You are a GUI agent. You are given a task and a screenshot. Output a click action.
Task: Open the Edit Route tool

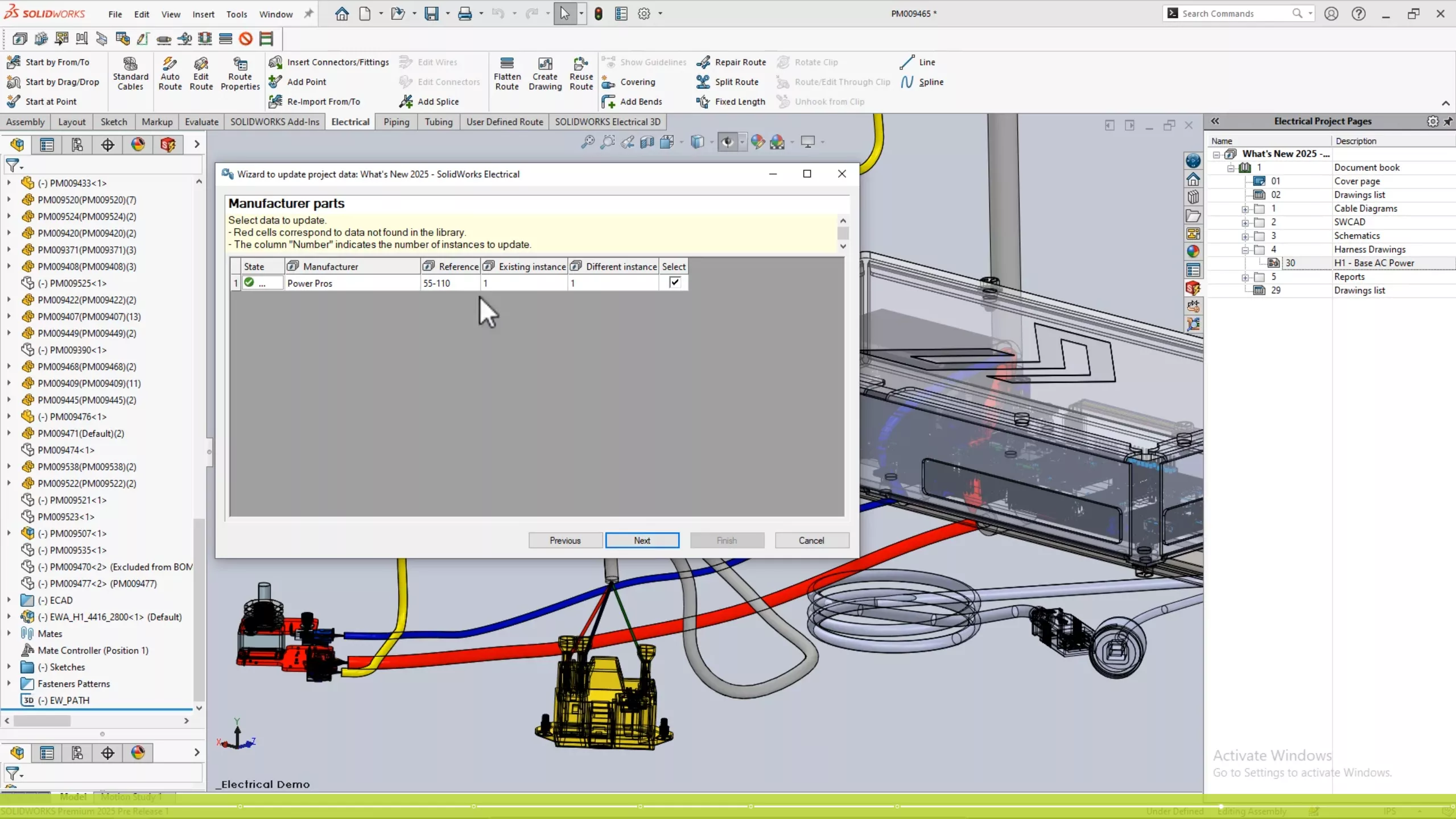click(201, 74)
